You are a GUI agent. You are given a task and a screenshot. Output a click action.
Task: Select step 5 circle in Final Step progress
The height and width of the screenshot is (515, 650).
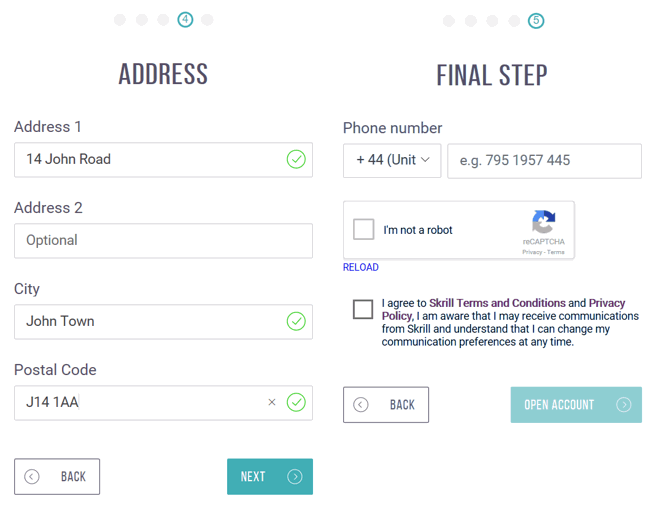pyautogui.click(x=536, y=21)
